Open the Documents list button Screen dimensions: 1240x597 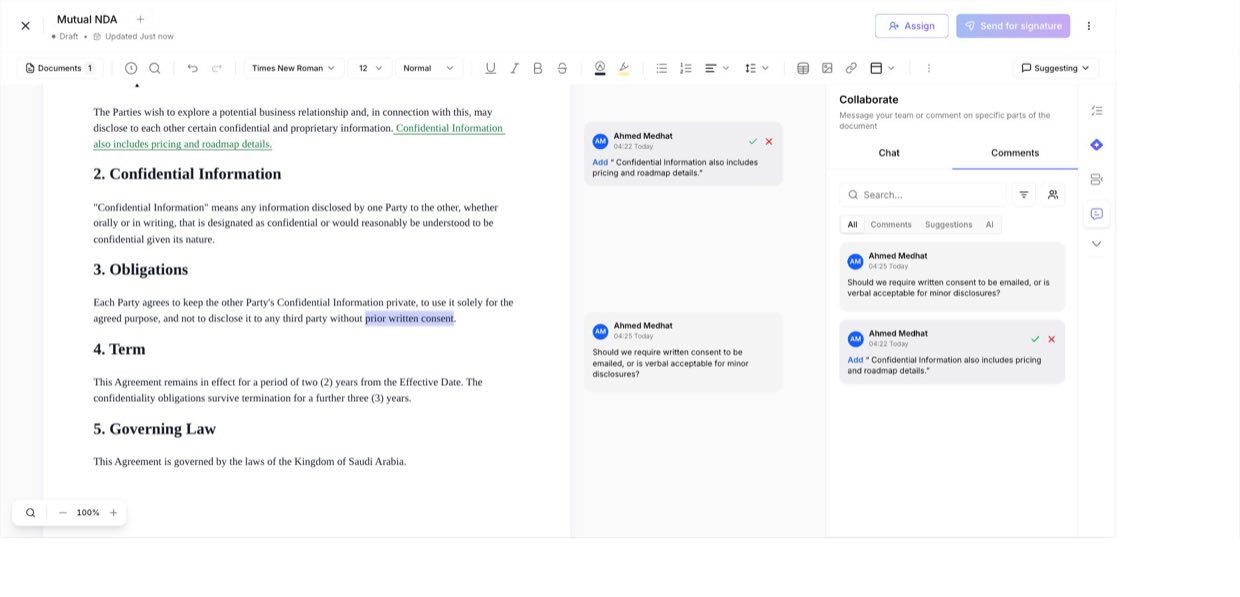pos(60,68)
